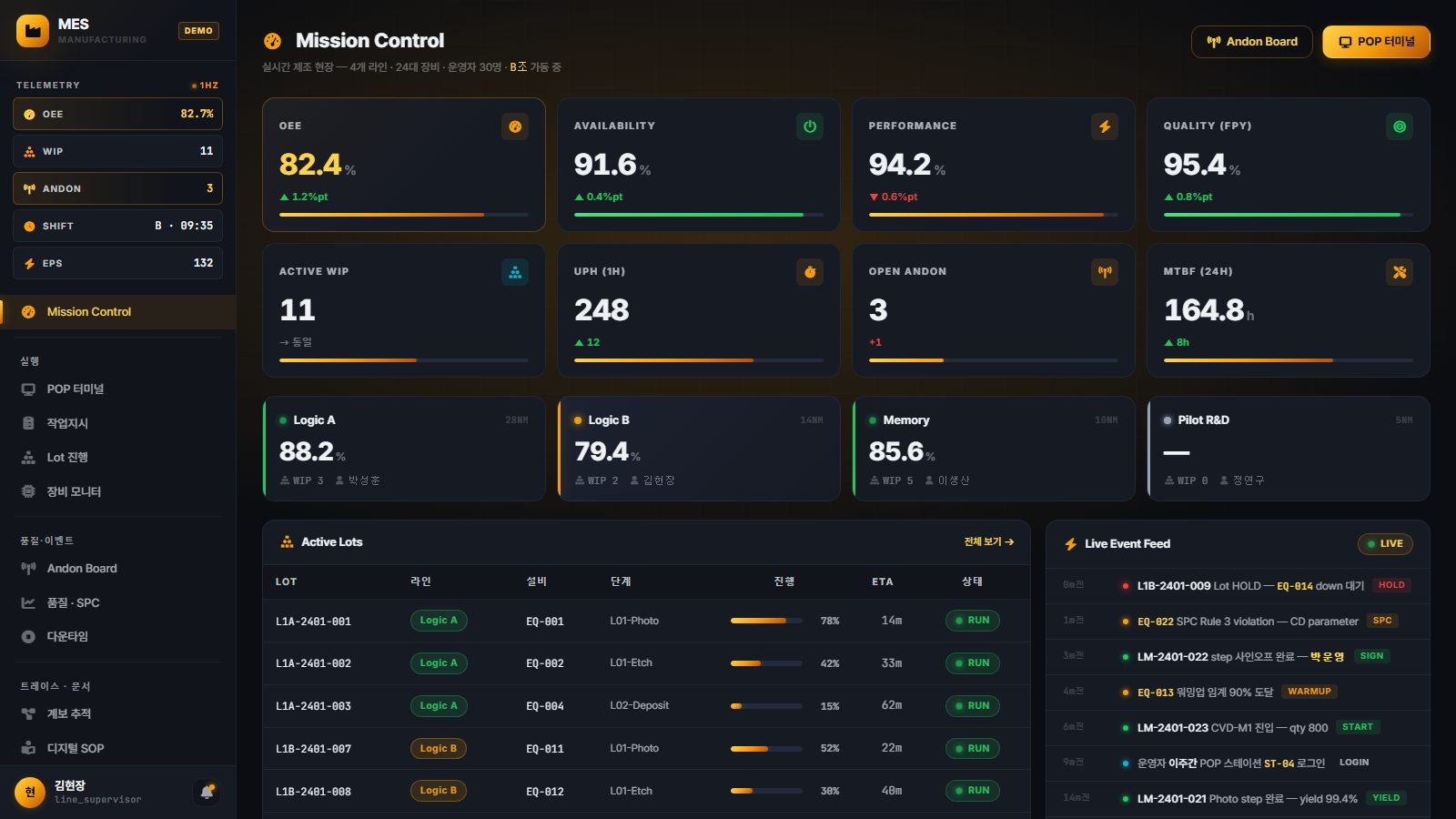The width and height of the screenshot is (1456, 819).
Task: Click the RUN status for lot L1A-2401-002
Action: (972, 663)
